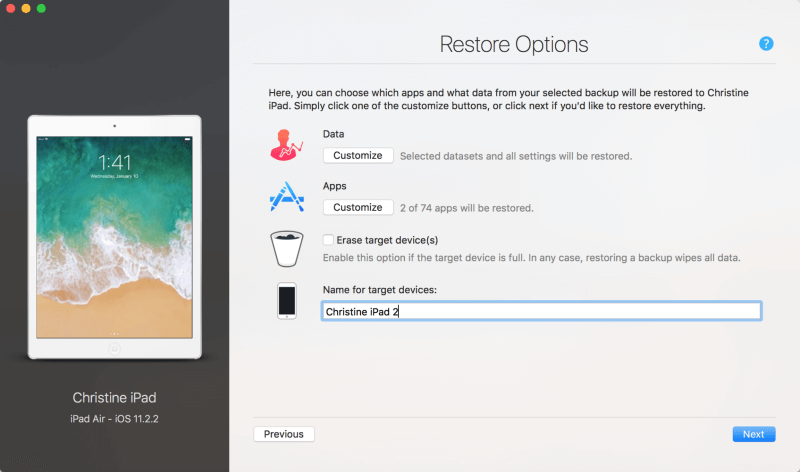The image size is (800, 472).
Task: Click the red Data person icon
Action: pyautogui.click(x=286, y=146)
